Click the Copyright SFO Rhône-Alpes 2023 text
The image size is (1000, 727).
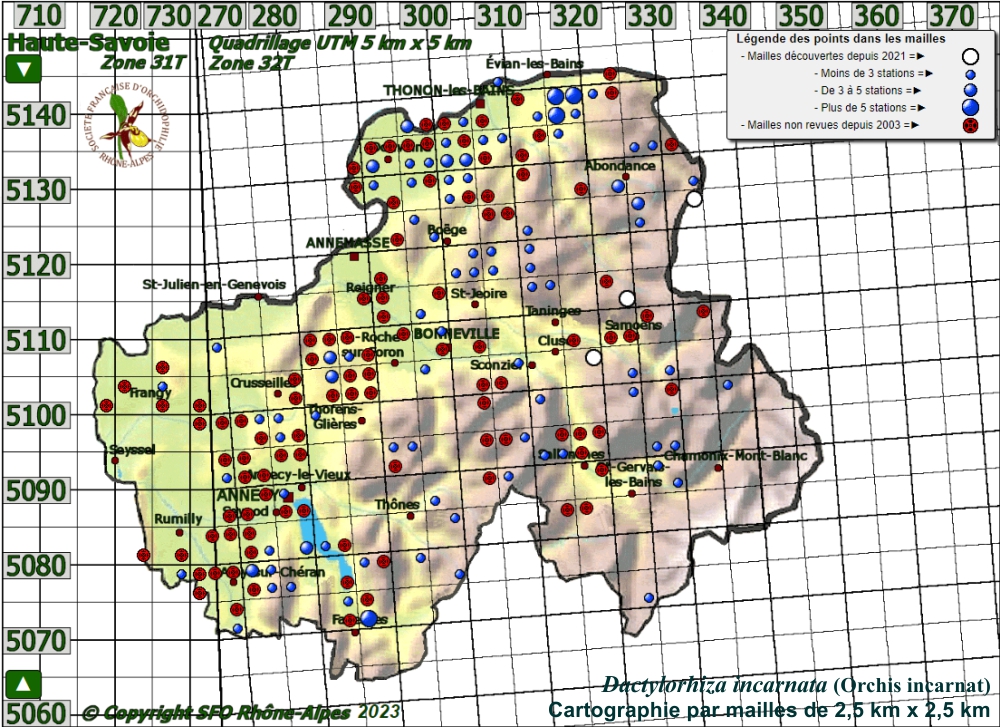pos(240,713)
